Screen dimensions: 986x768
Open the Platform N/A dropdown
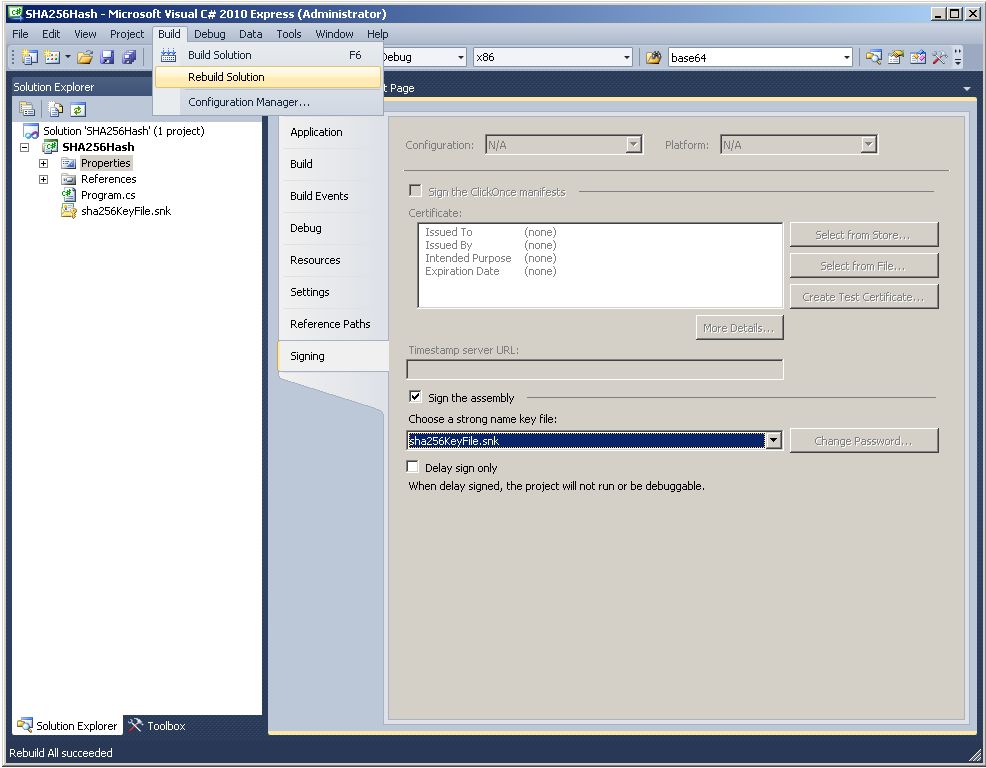868,145
